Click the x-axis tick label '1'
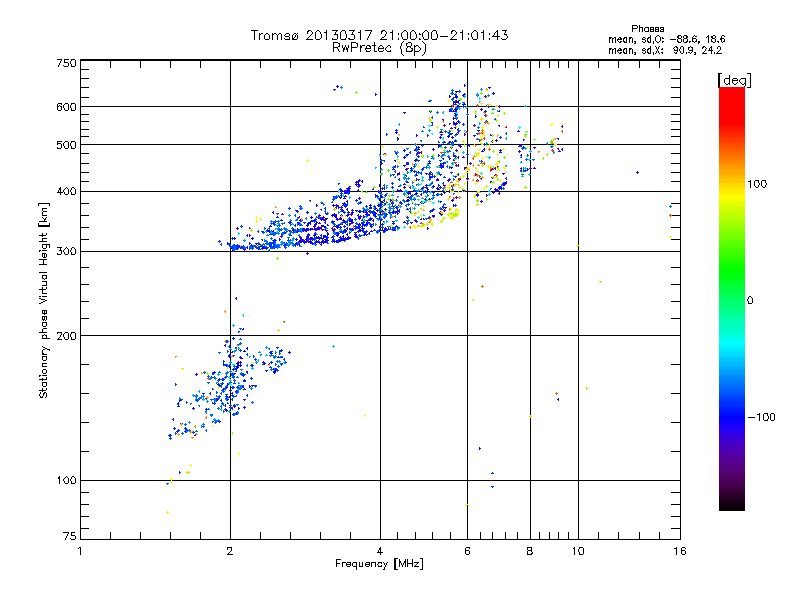Viewport: 800px width, 600px height. (x=80, y=551)
